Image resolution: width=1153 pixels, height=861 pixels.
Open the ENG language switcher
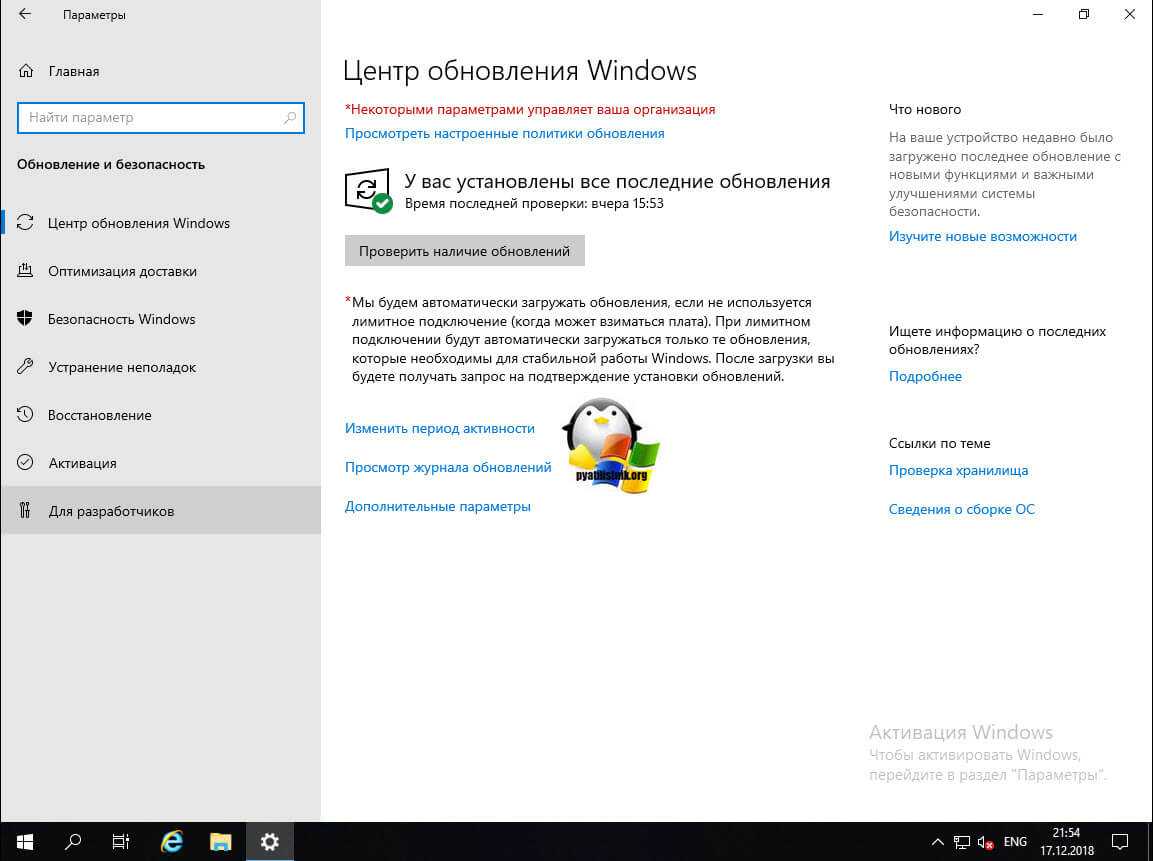point(1016,842)
